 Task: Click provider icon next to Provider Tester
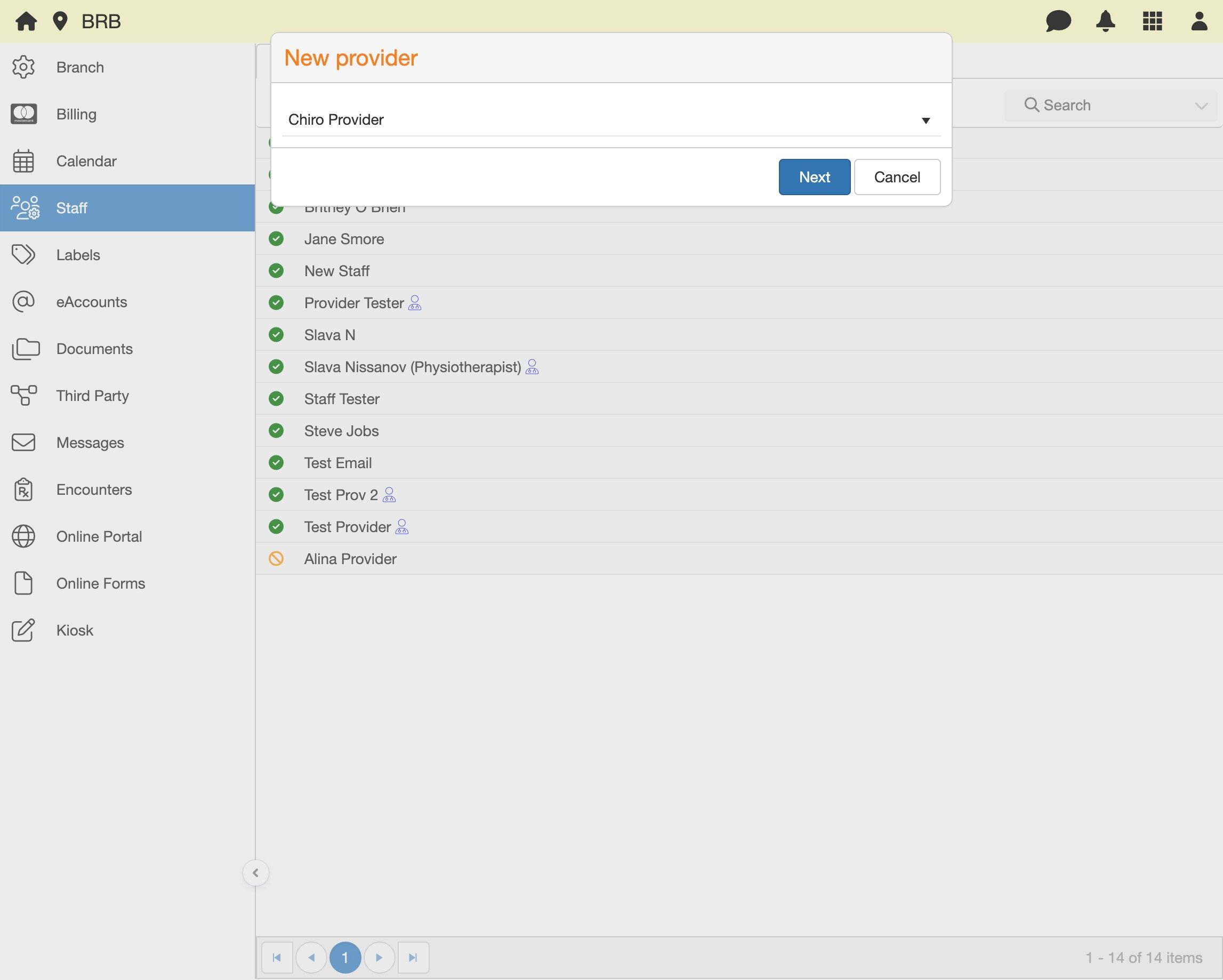pos(415,303)
